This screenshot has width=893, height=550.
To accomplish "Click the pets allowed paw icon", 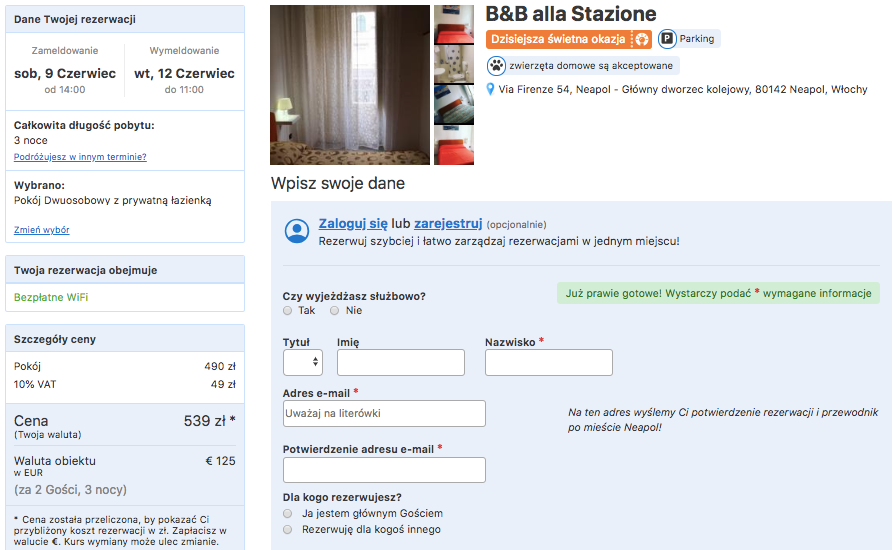I will coord(496,66).
